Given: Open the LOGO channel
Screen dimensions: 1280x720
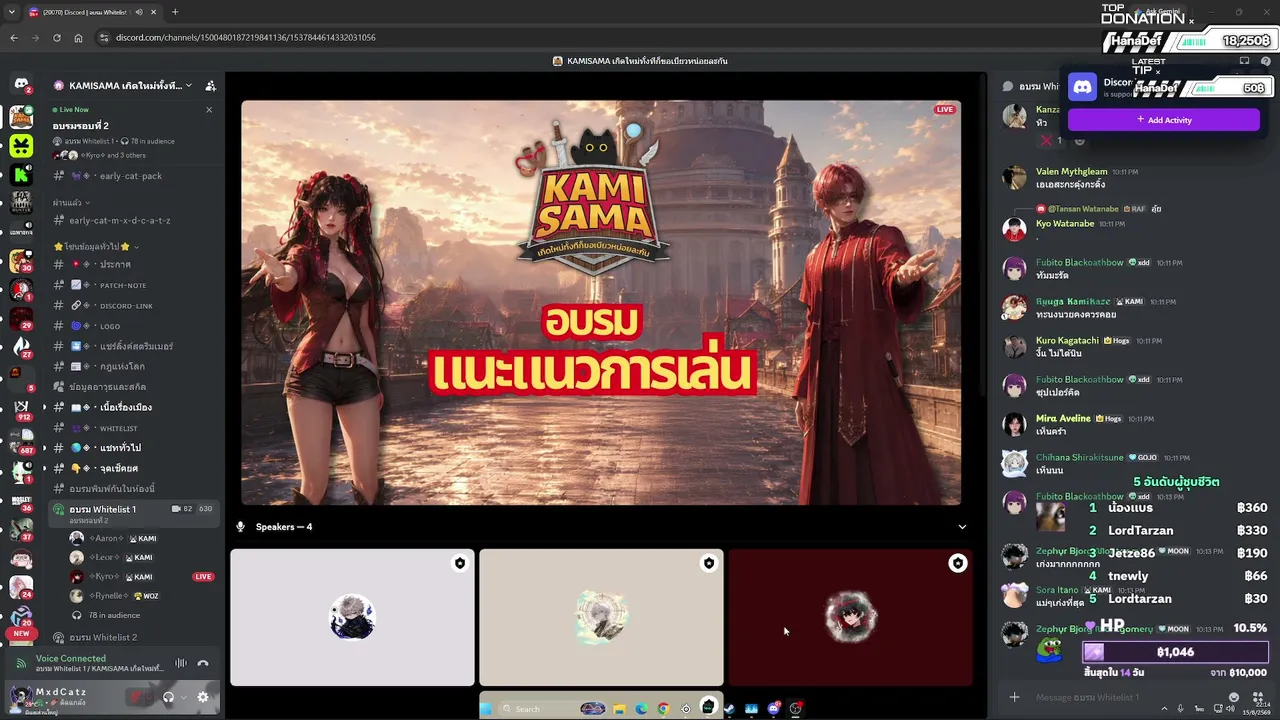Looking at the screenshot, I should 133,326.
